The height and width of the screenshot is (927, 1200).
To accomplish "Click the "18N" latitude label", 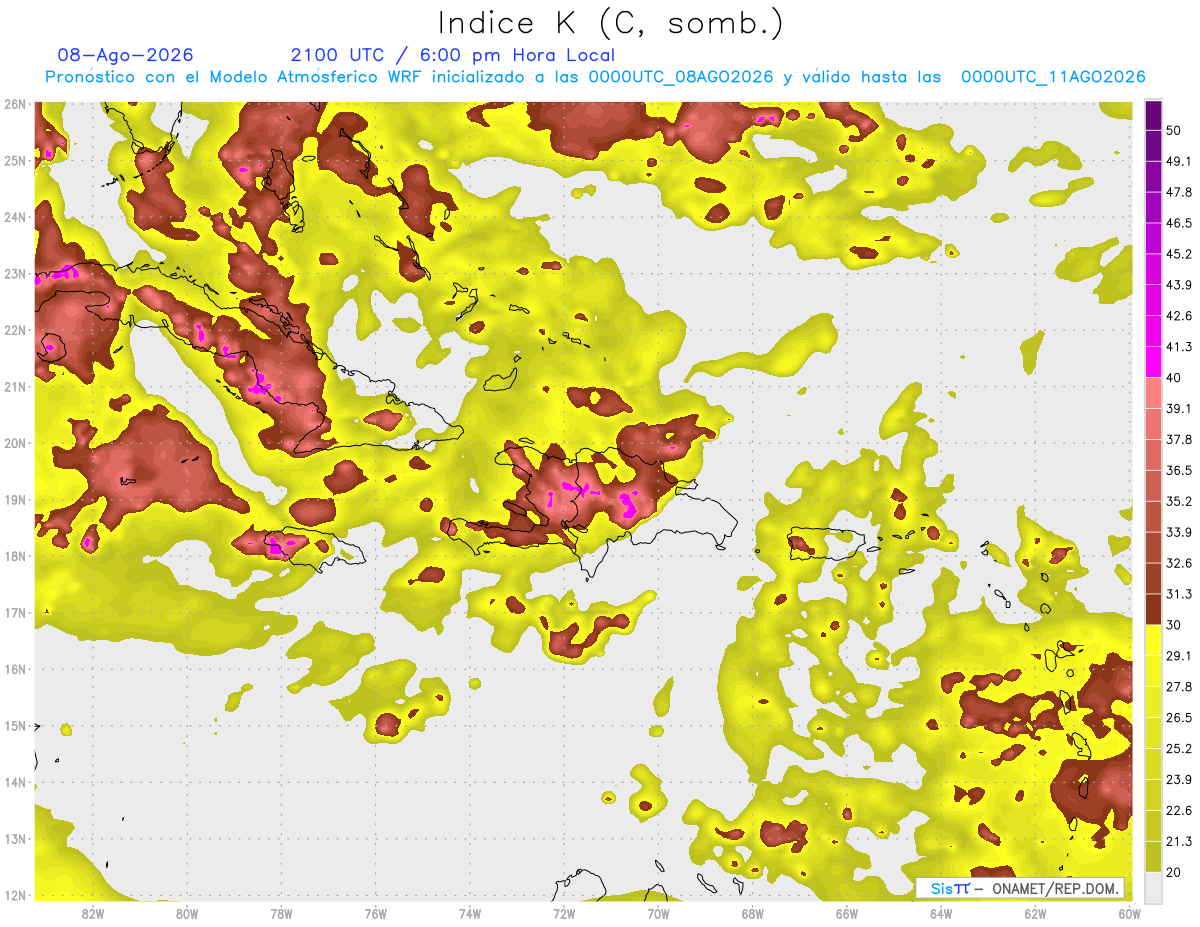I will pos(14,556).
